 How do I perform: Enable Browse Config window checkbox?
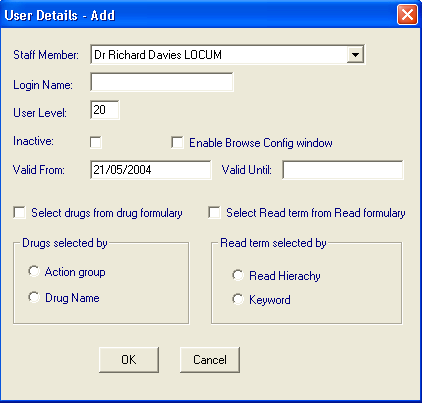177,142
